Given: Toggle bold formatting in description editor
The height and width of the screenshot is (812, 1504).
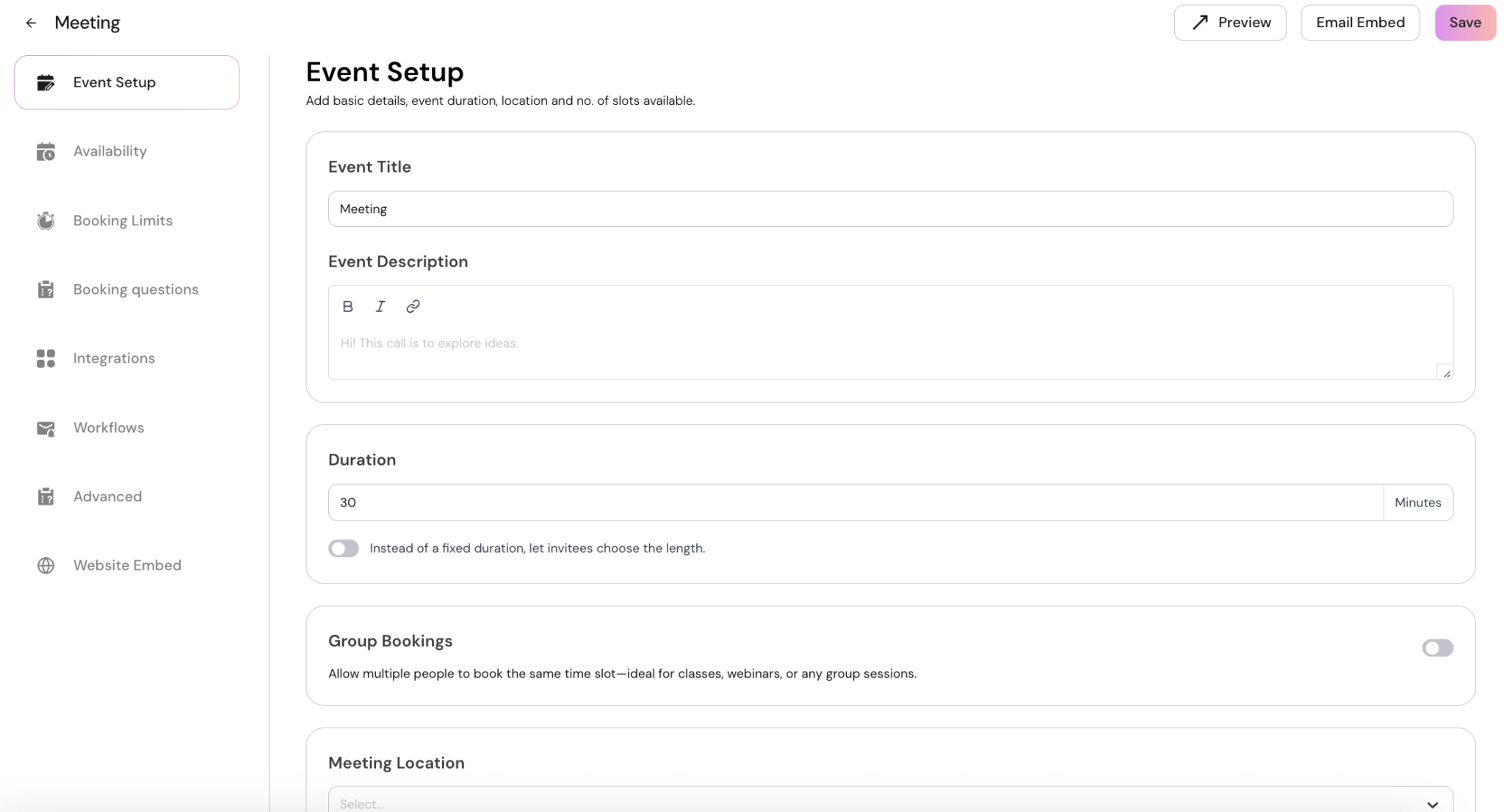Looking at the screenshot, I should pos(347,306).
